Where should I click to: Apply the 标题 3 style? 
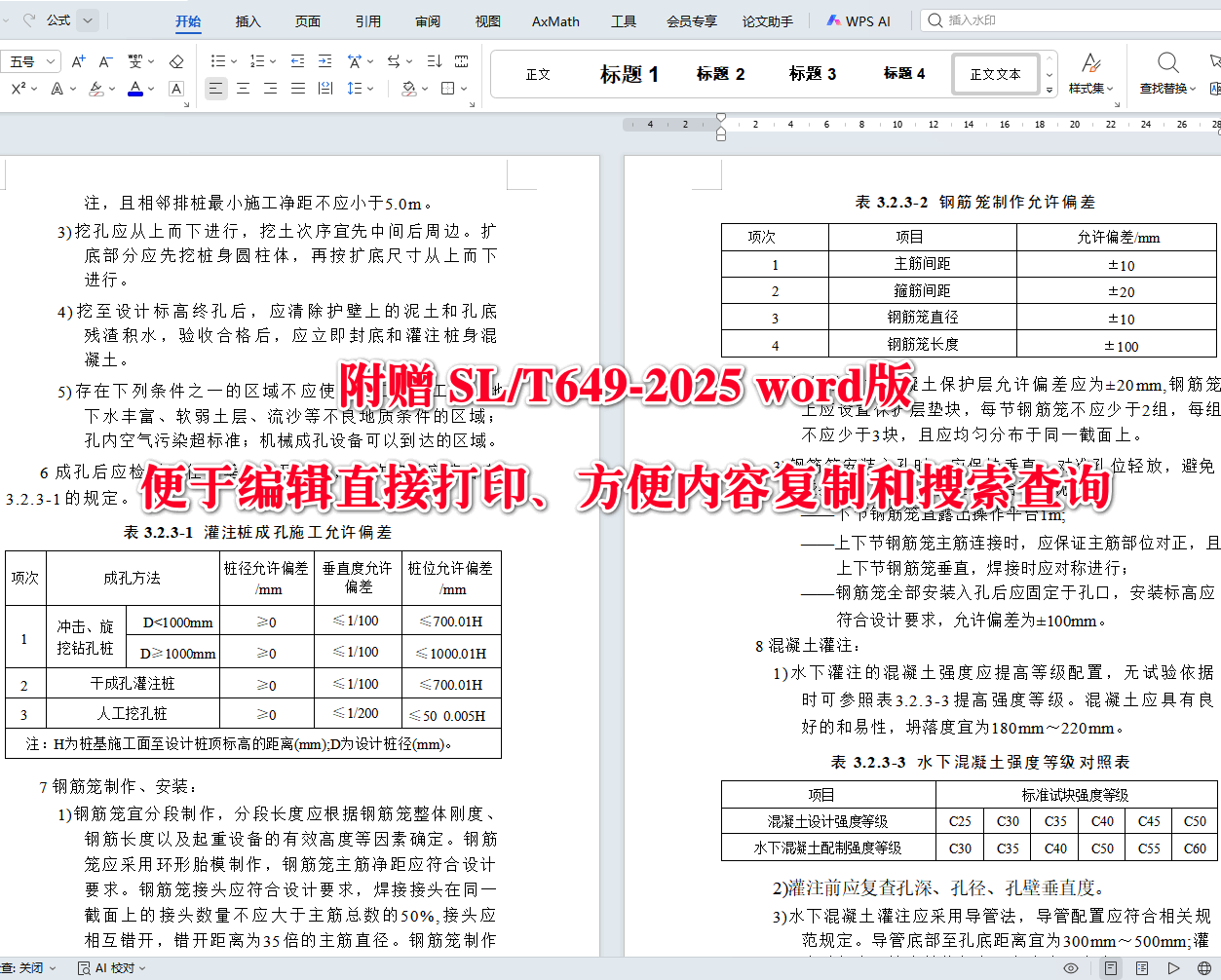point(812,74)
